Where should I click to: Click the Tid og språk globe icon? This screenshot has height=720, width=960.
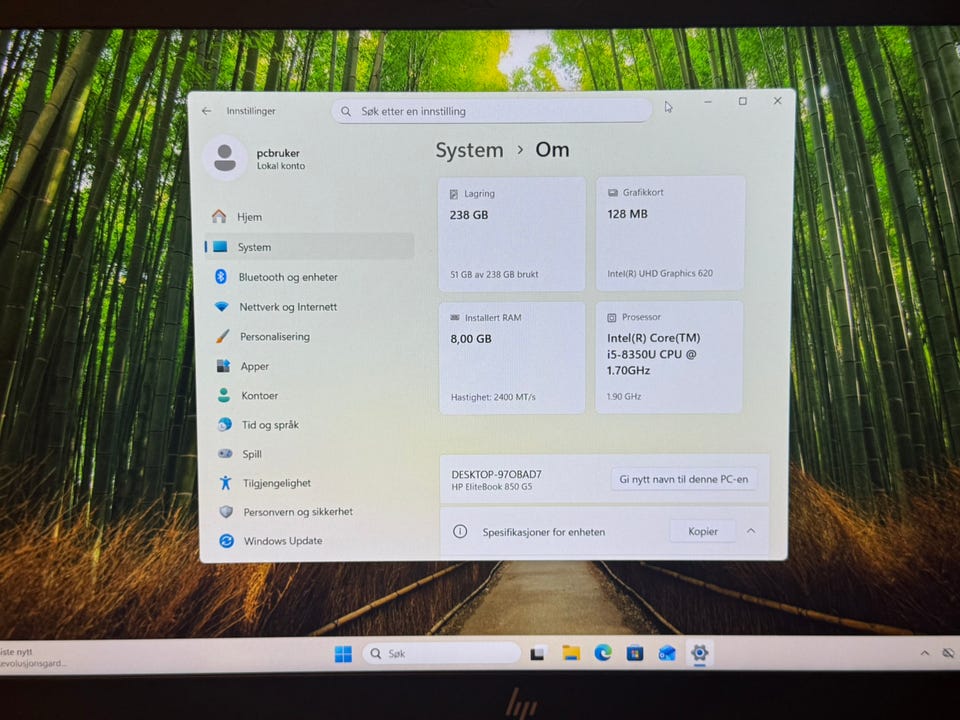225,424
